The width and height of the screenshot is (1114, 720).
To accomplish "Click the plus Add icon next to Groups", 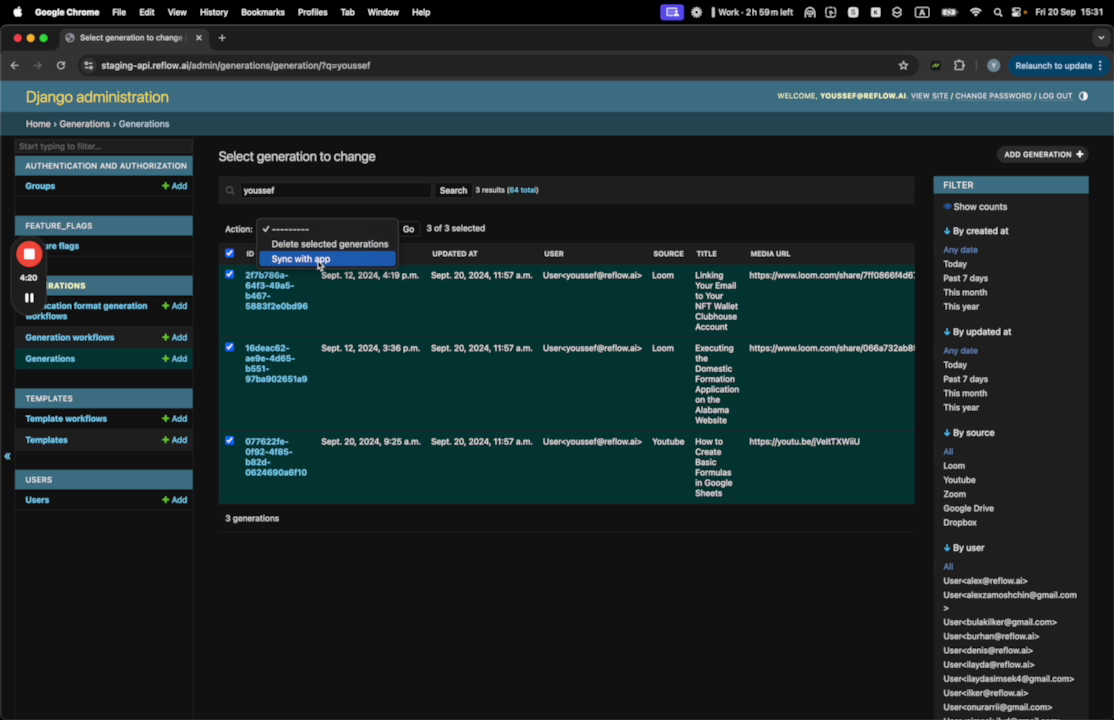I will (175, 186).
